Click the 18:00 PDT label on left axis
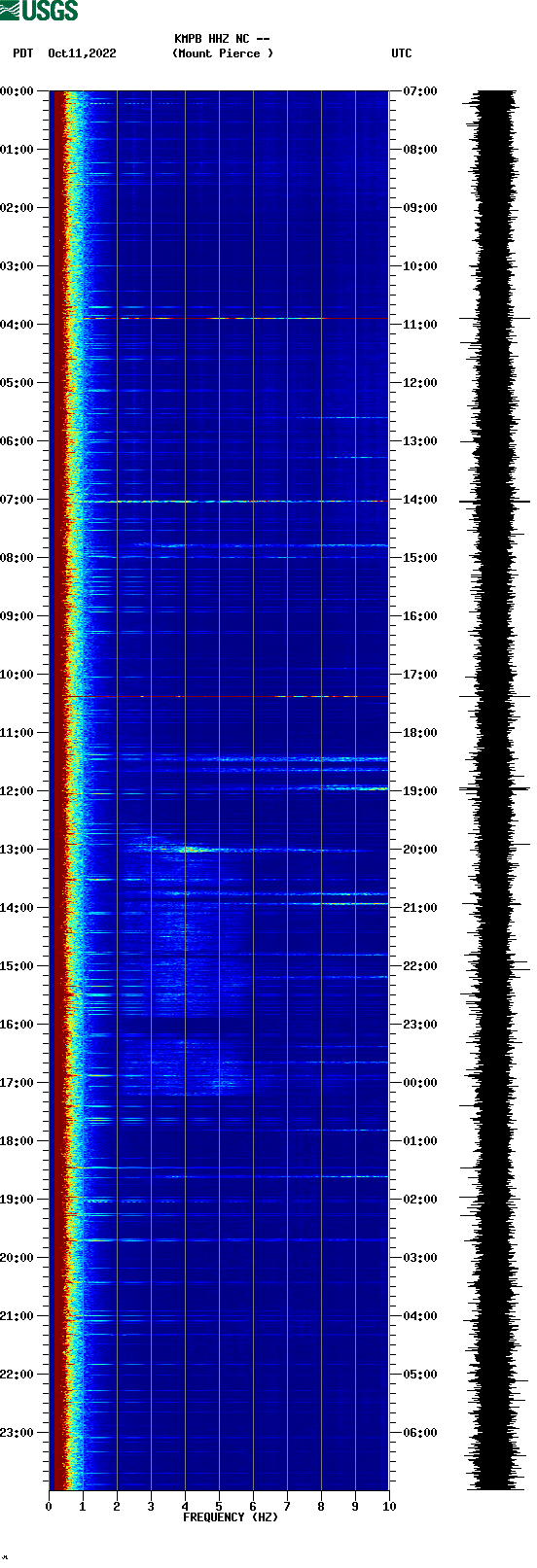 17,1141
